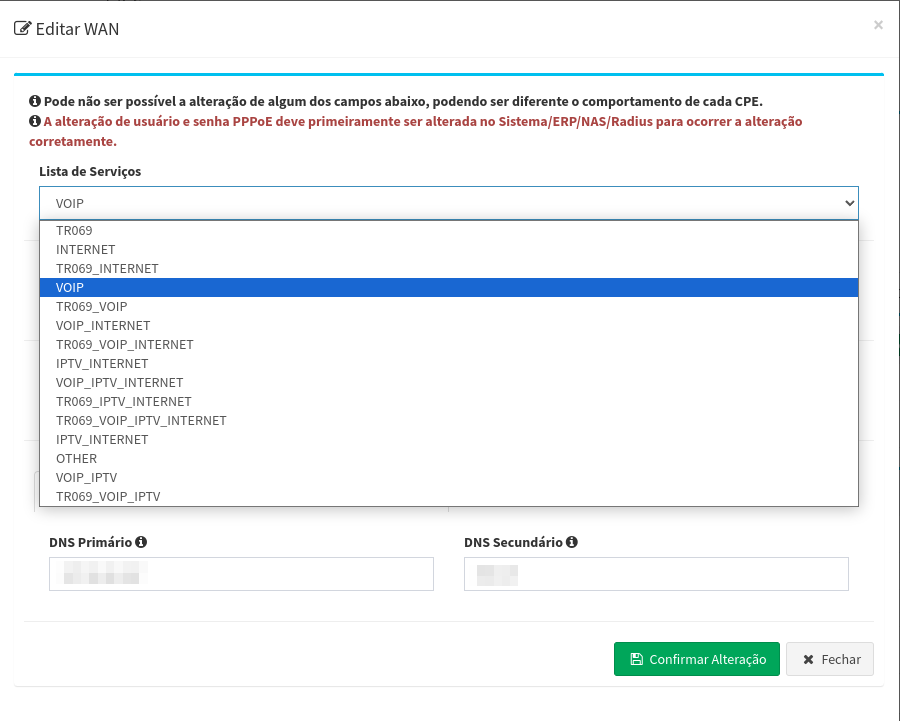Pick the TR069_INTERNET service option
The image size is (900, 721).
pyautogui.click(x=107, y=268)
